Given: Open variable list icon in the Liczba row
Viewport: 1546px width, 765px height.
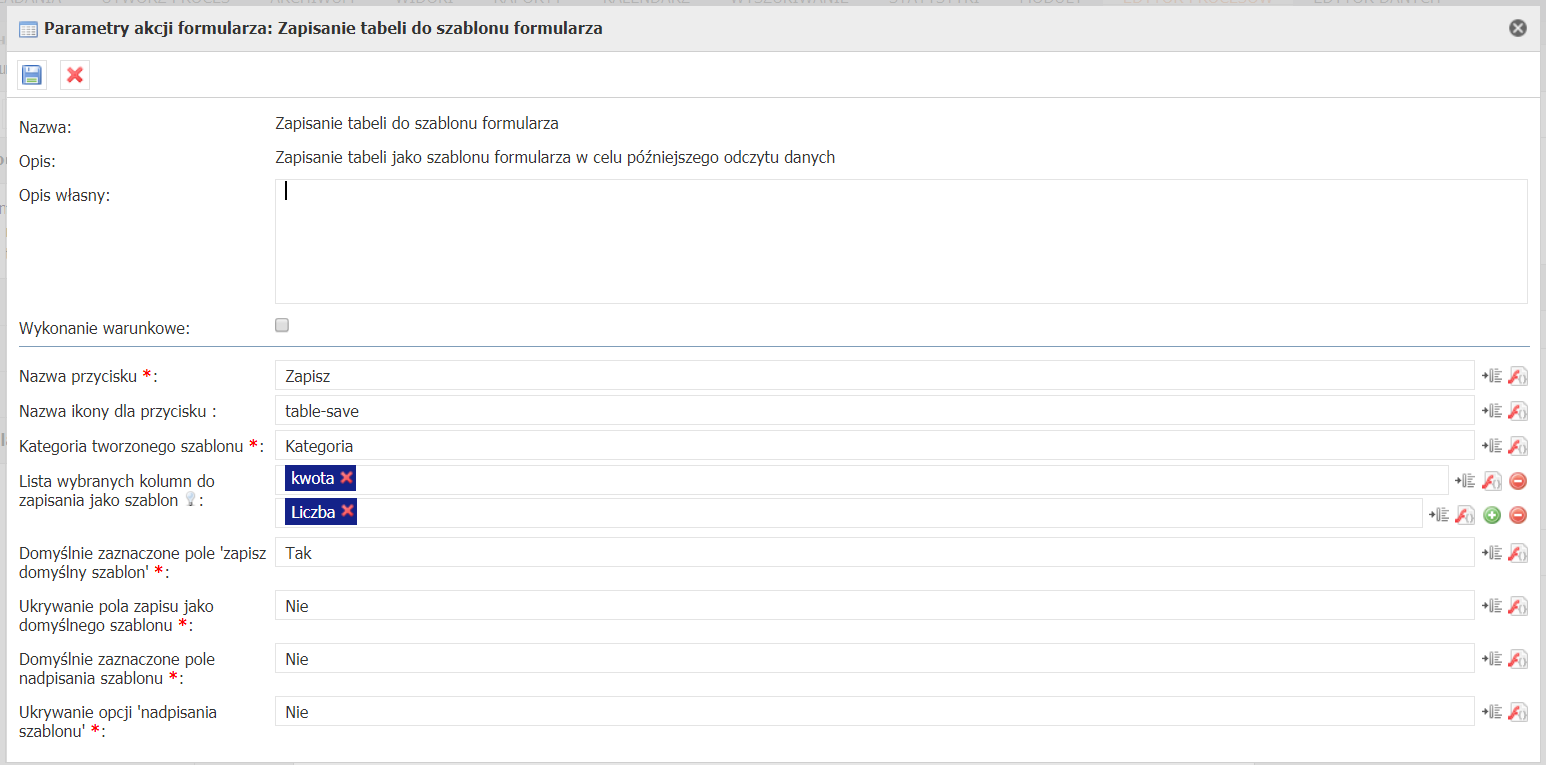Looking at the screenshot, I should (x=1441, y=515).
